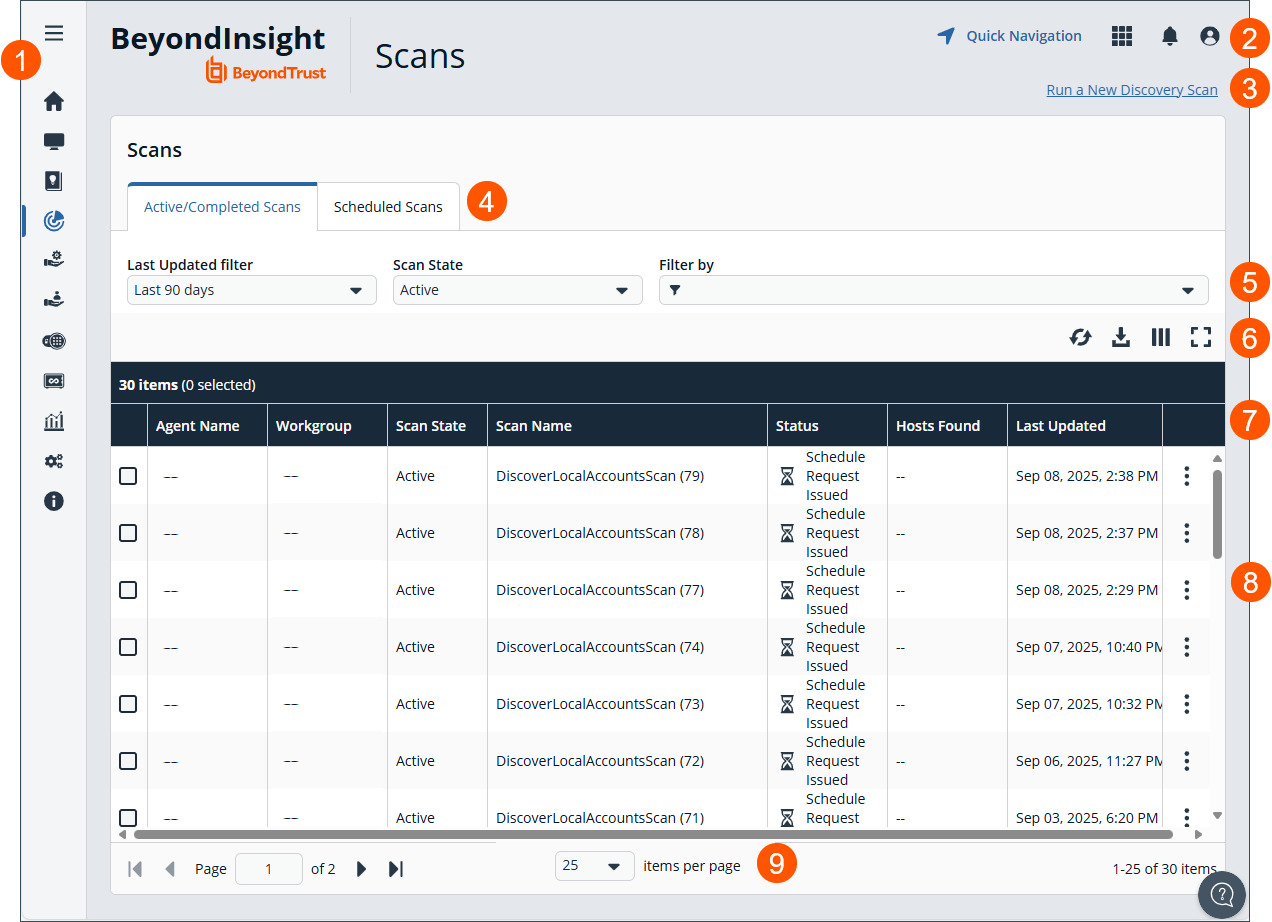
Task: Switch to Active/Completed Scans tab
Action: tap(222, 207)
